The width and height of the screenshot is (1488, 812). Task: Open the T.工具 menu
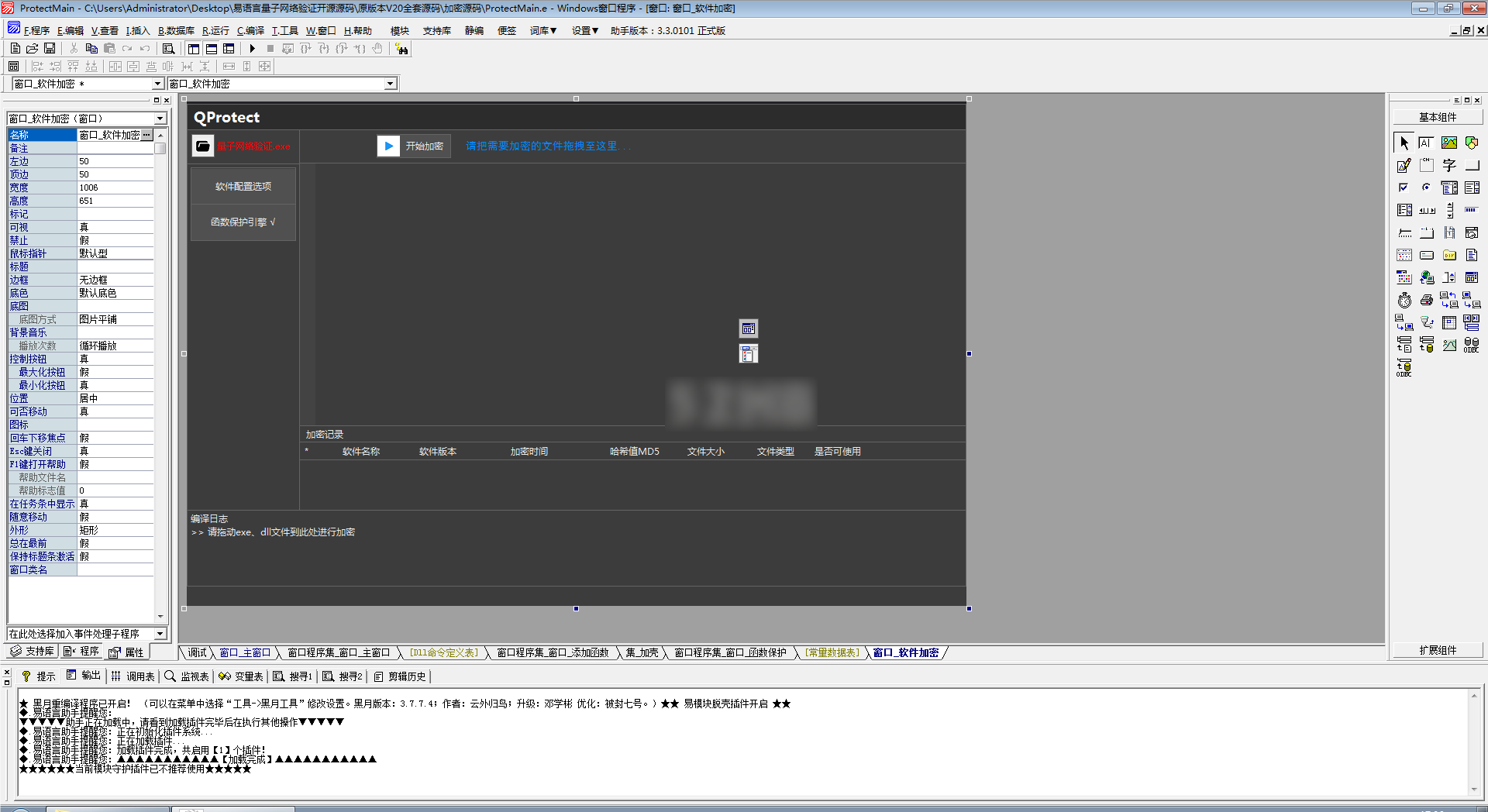click(x=284, y=31)
